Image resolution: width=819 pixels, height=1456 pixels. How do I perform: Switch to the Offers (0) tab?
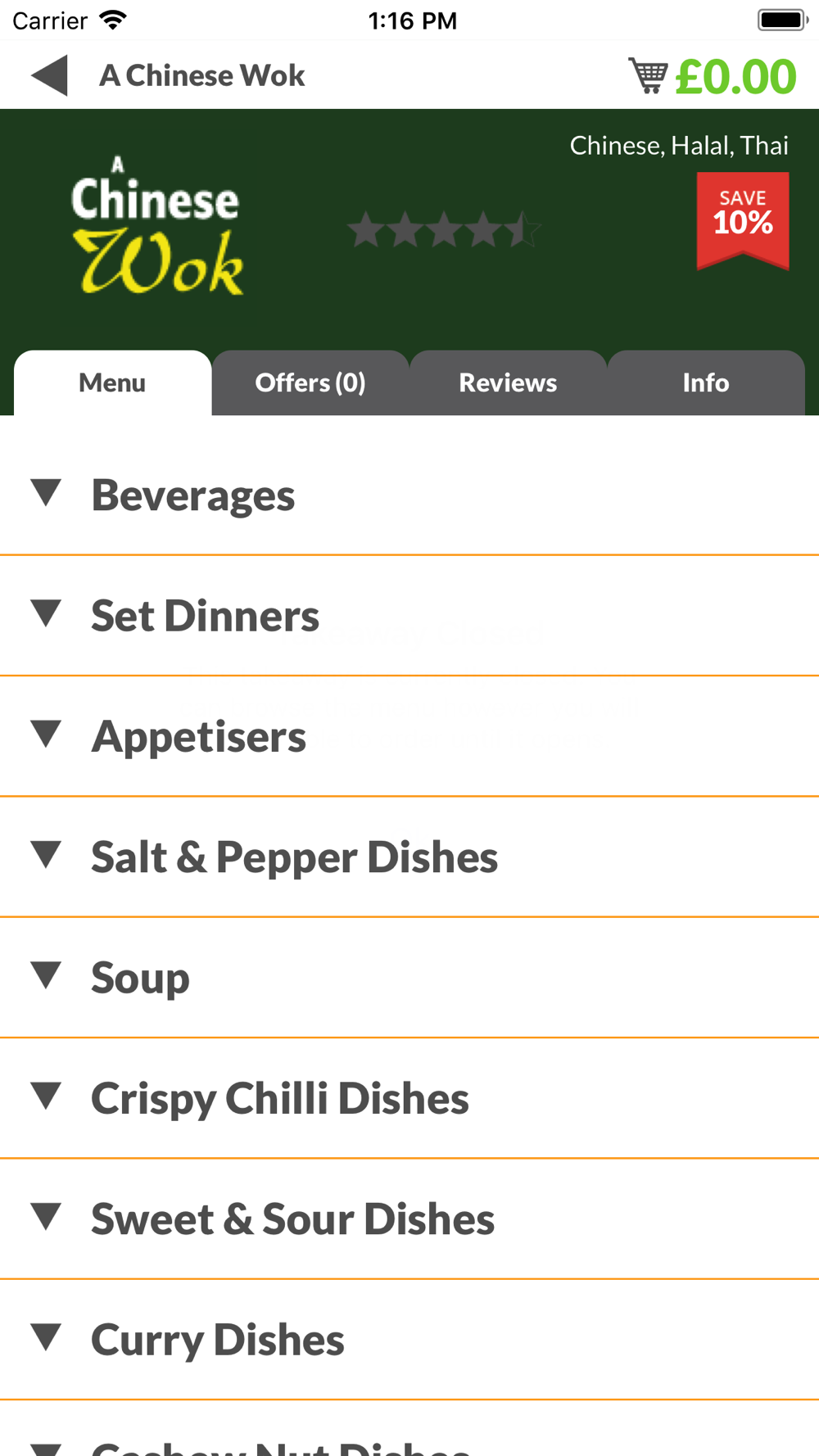(x=310, y=382)
